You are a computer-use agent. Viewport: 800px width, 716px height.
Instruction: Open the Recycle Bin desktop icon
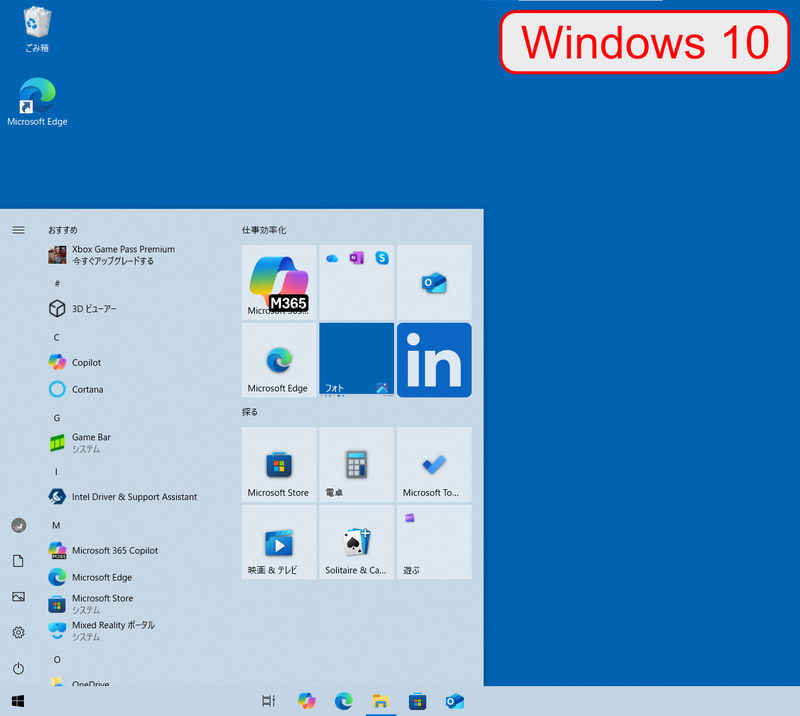(x=37, y=29)
